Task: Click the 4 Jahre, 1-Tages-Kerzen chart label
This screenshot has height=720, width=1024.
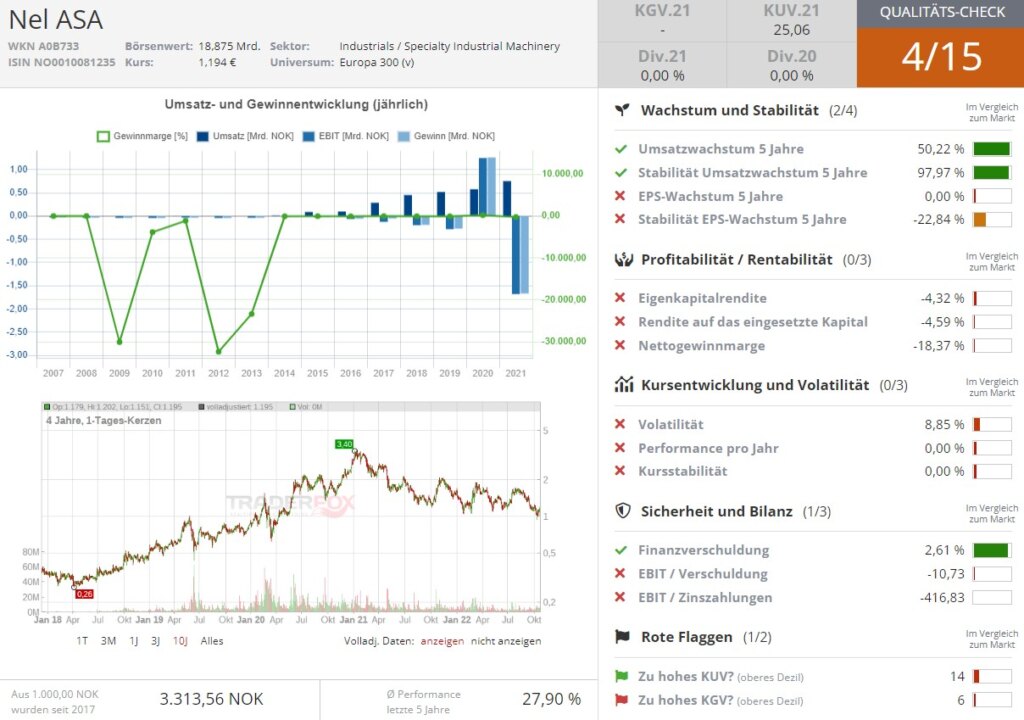Action: point(103,421)
